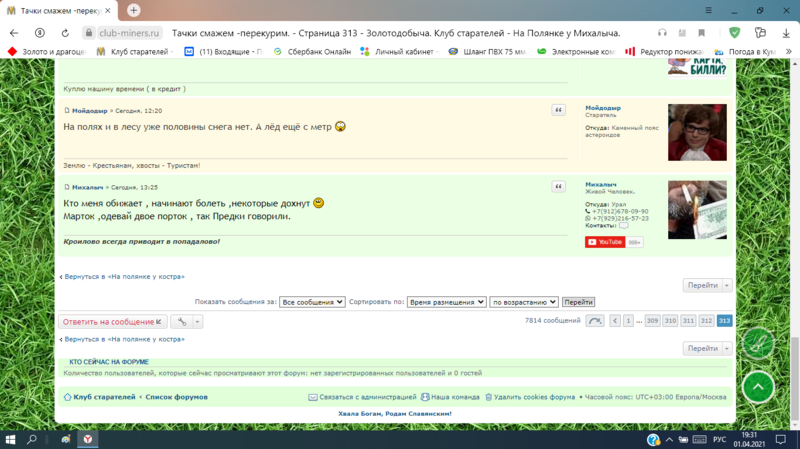
Task: Open the 'Время размещения' sort dropdown
Action: 446,302
